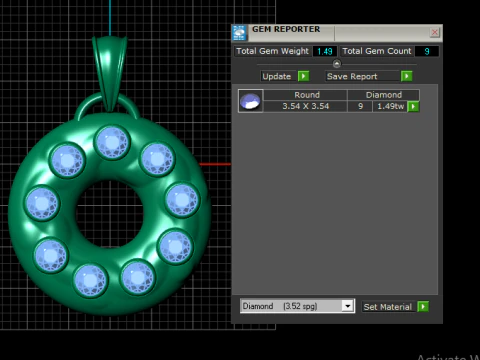Click the gem quantity cell showing 9
This screenshot has width=480, height=360.
[x=360, y=106]
